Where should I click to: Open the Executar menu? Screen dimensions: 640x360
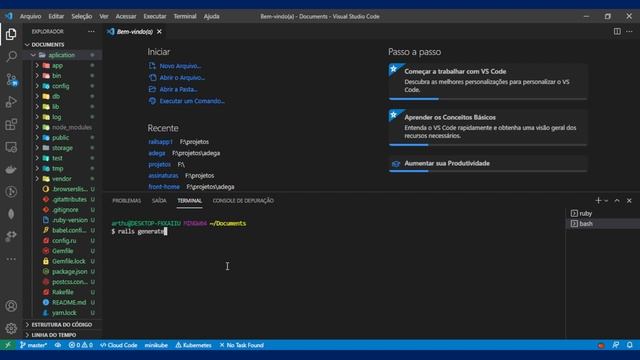(155, 16)
